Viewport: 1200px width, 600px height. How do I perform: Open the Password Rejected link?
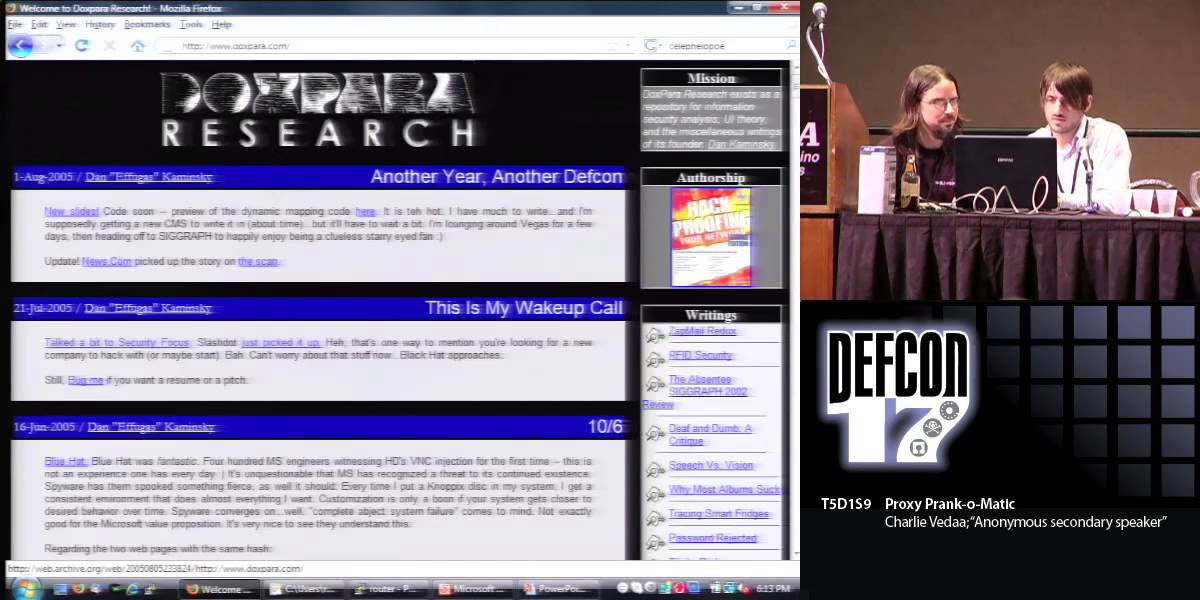pyautogui.click(x=713, y=538)
